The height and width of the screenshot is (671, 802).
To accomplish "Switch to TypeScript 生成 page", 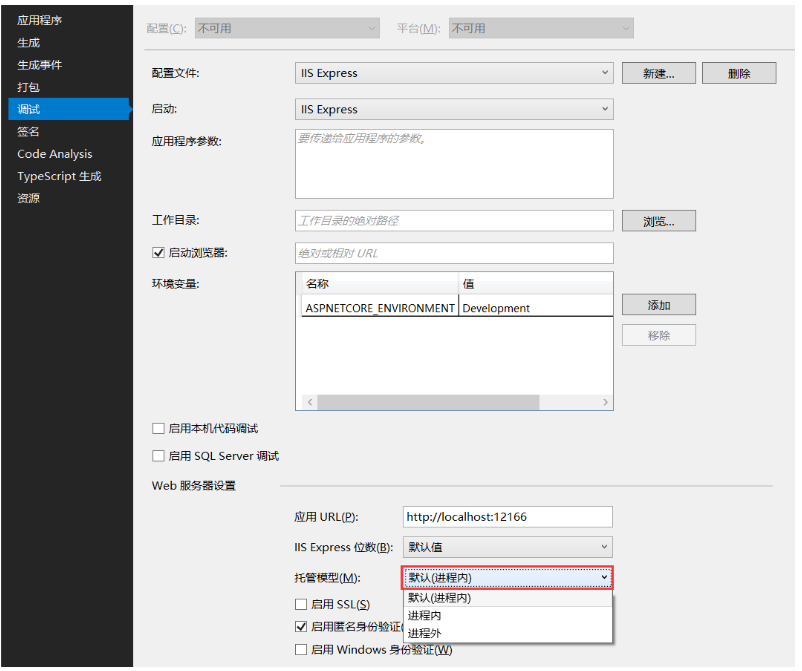I will (x=59, y=176).
